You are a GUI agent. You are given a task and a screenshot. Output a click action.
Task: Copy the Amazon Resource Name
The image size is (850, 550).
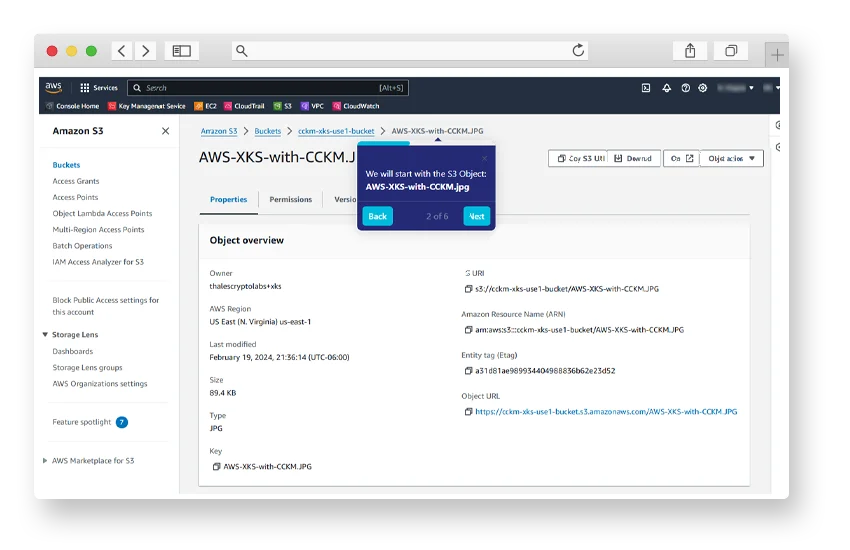(x=468, y=329)
